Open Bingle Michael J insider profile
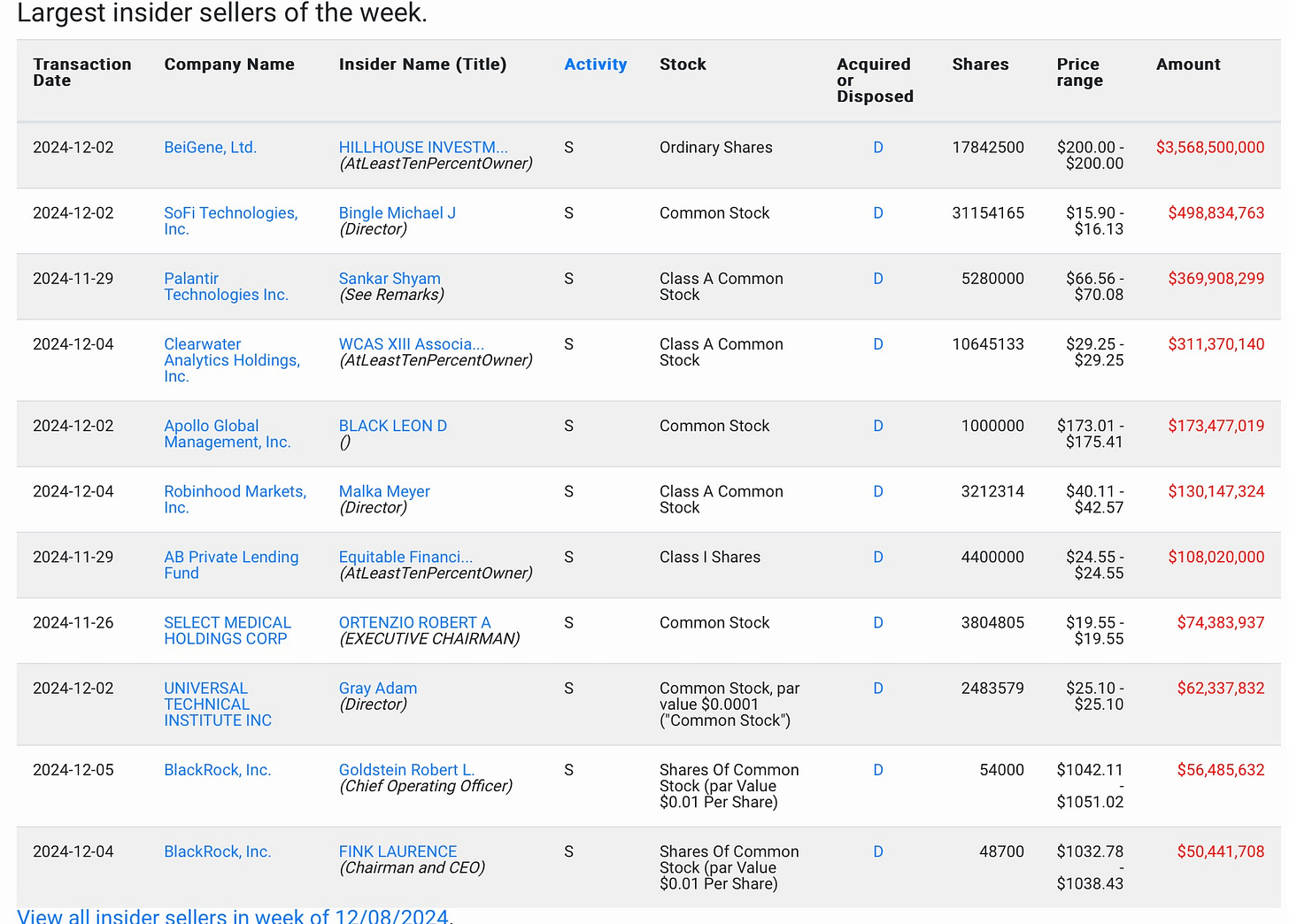The width and height of the screenshot is (1289, 924). click(398, 213)
